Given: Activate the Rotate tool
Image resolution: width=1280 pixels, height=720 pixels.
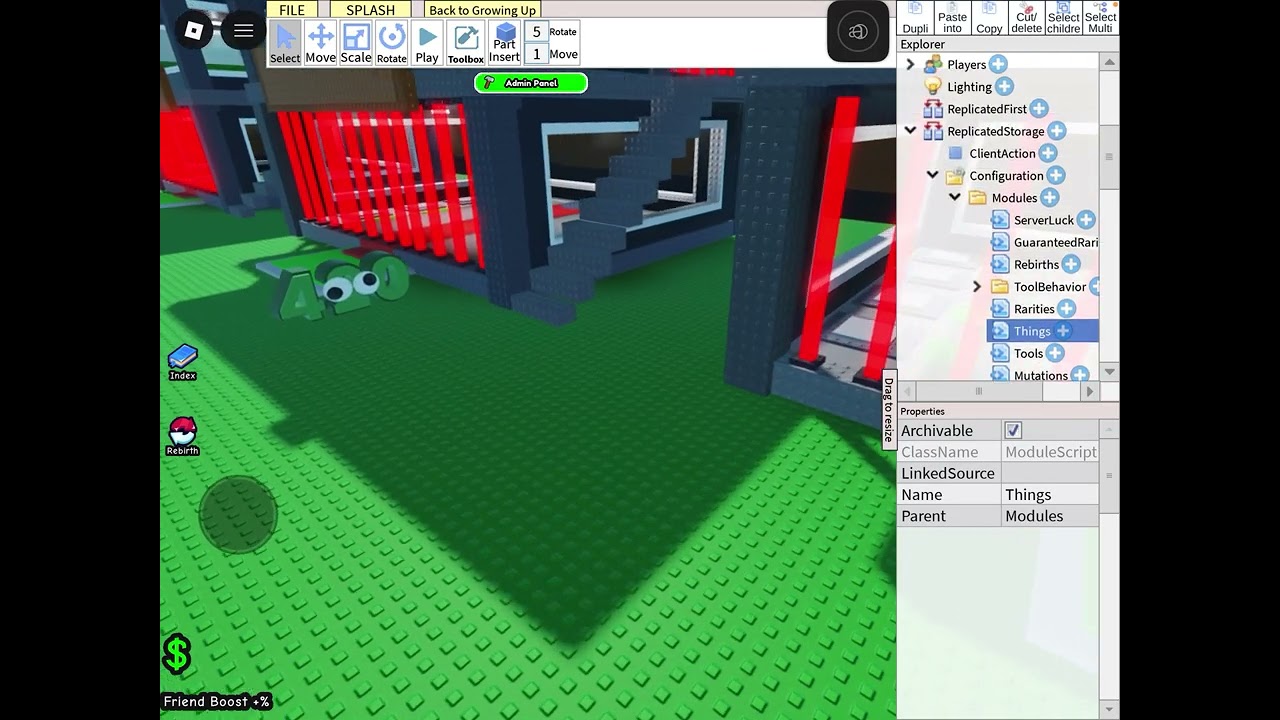Looking at the screenshot, I should (392, 43).
